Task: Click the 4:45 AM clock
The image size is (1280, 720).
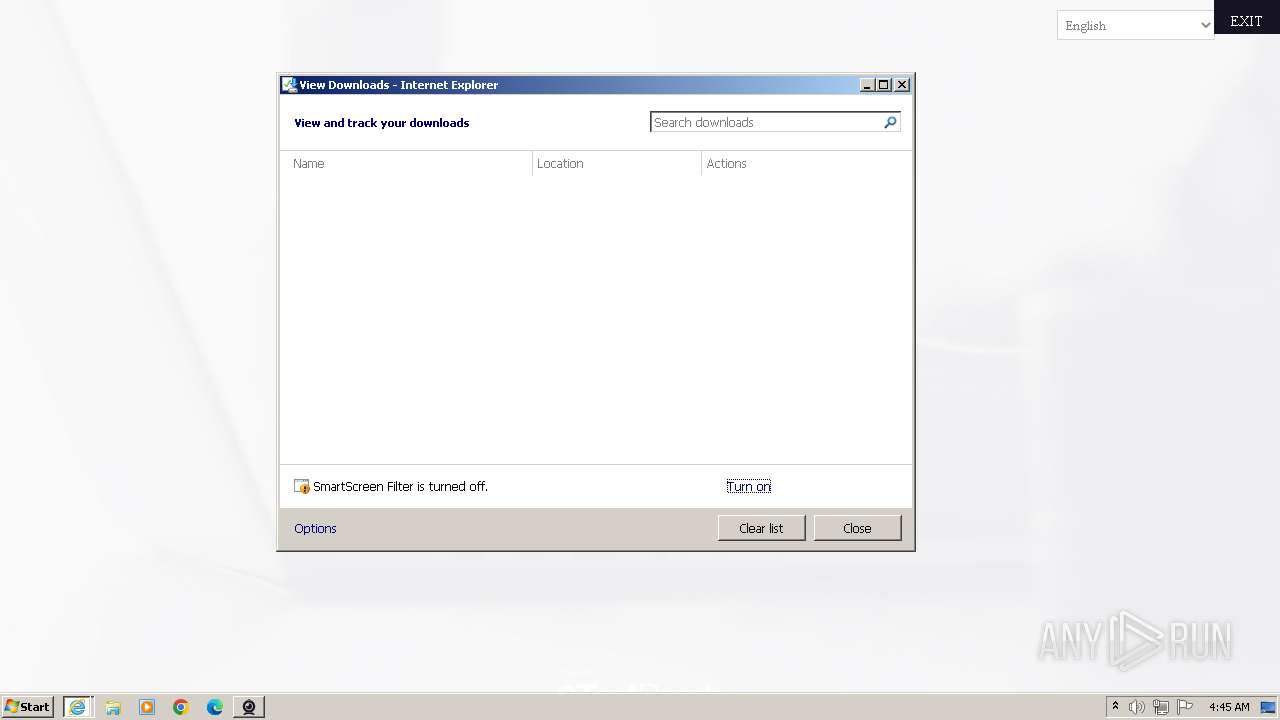Action: (1229, 707)
